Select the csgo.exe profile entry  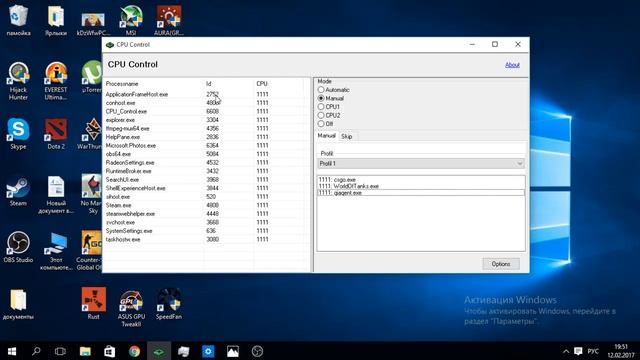click(x=421, y=180)
